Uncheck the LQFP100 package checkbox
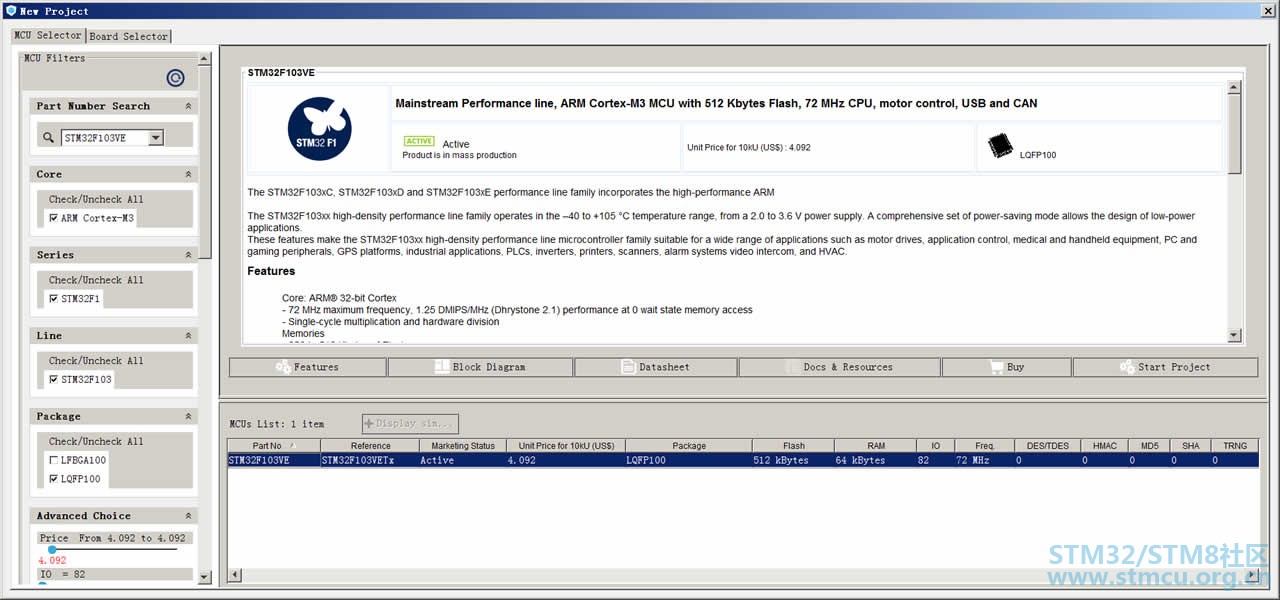The image size is (1280, 600). [x=53, y=479]
